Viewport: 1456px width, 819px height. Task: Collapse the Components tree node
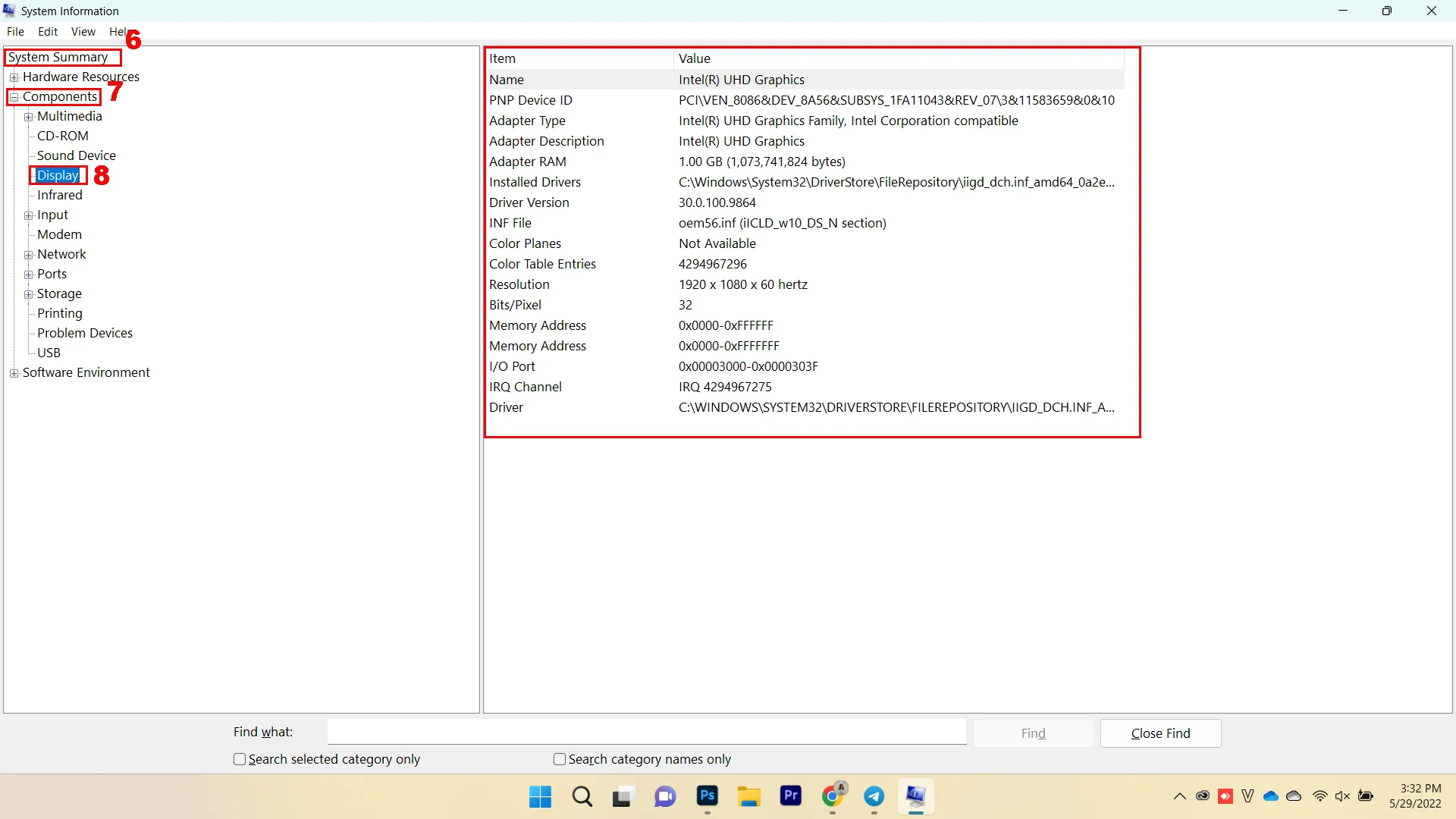[x=14, y=97]
